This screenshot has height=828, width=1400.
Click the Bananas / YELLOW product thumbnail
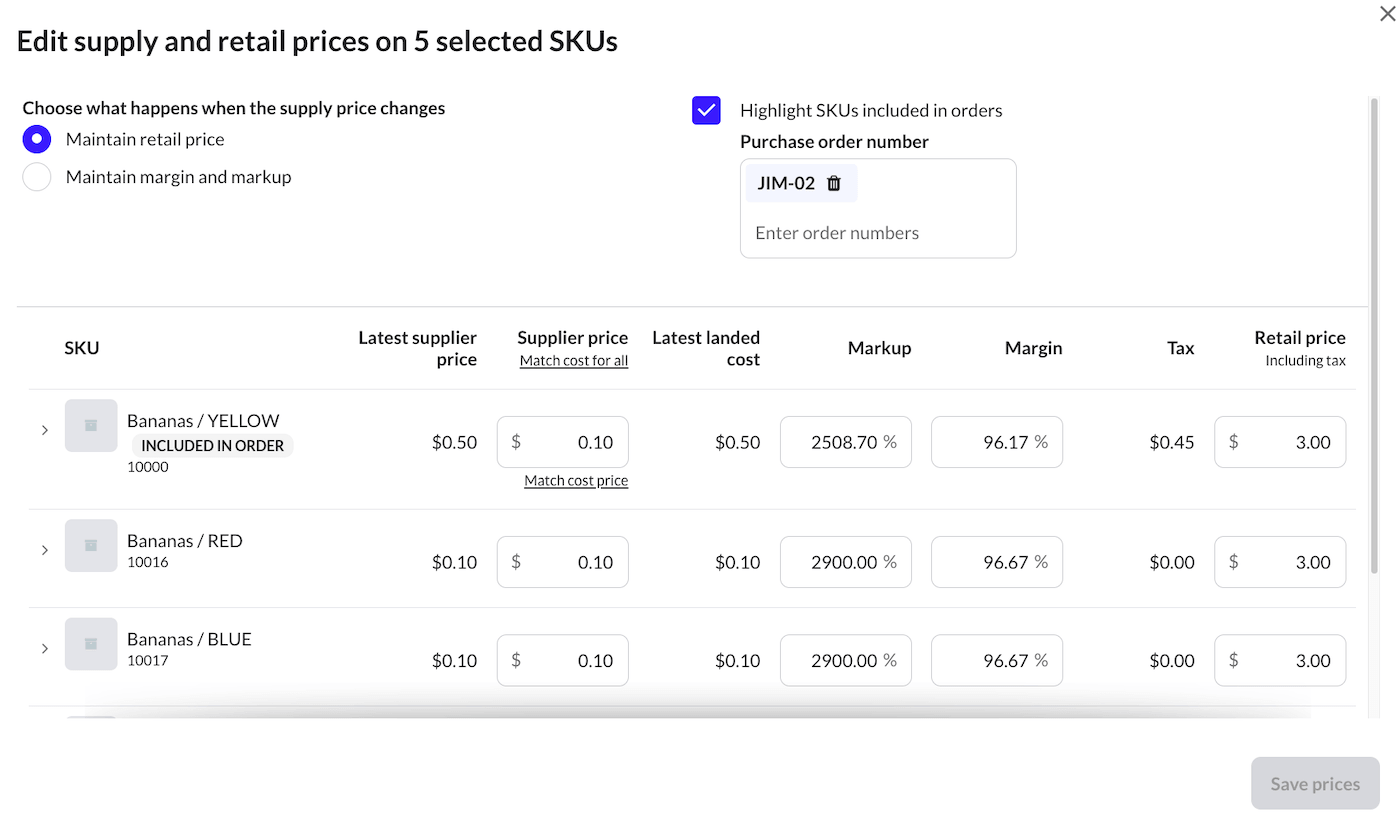pos(91,426)
